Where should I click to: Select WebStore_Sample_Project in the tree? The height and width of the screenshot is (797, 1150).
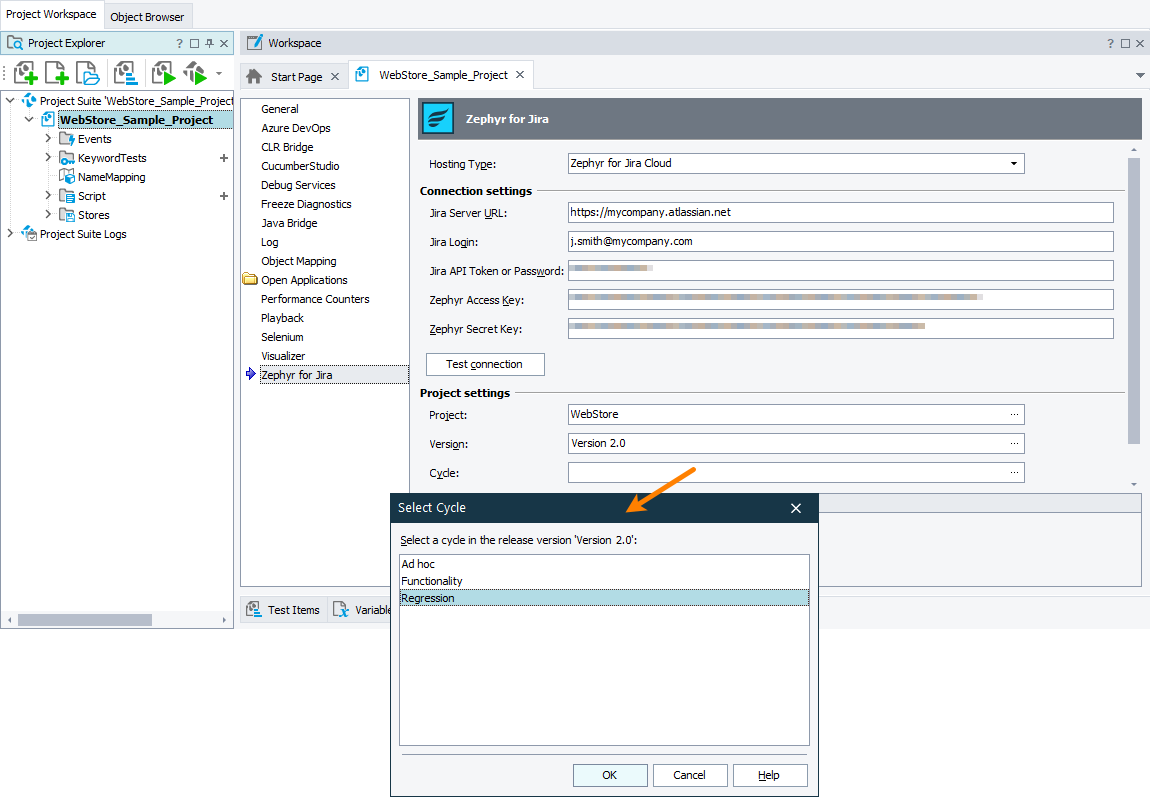tap(136, 120)
